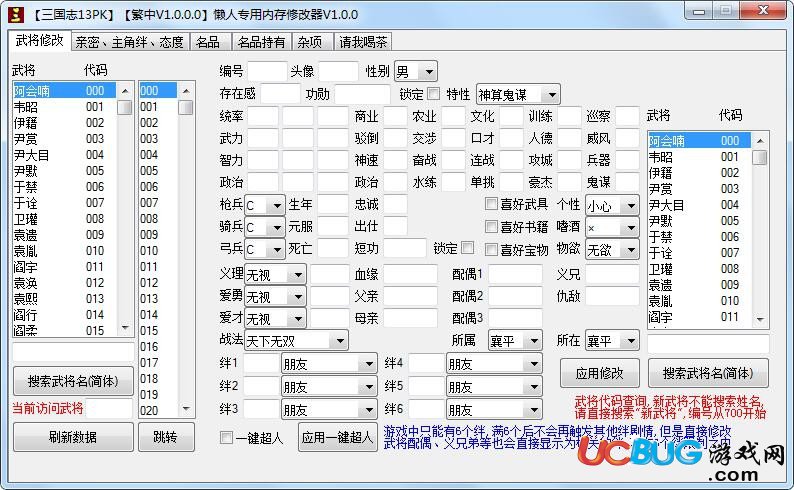The width and height of the screenshot is (794, 490).
Task: Select code 020 in middle code list
Action: (158, 411)
